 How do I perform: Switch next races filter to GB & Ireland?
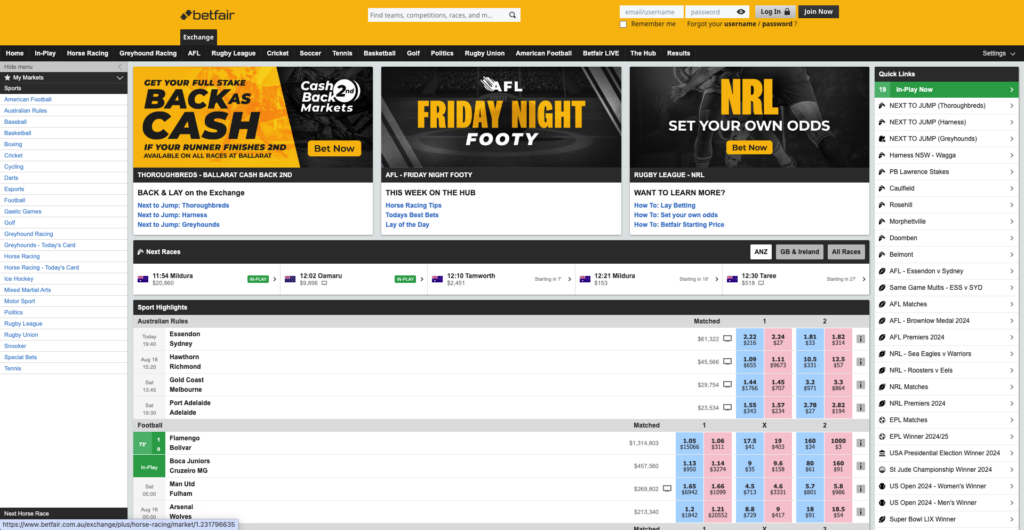pyautogui.click(x=797, y=252)
